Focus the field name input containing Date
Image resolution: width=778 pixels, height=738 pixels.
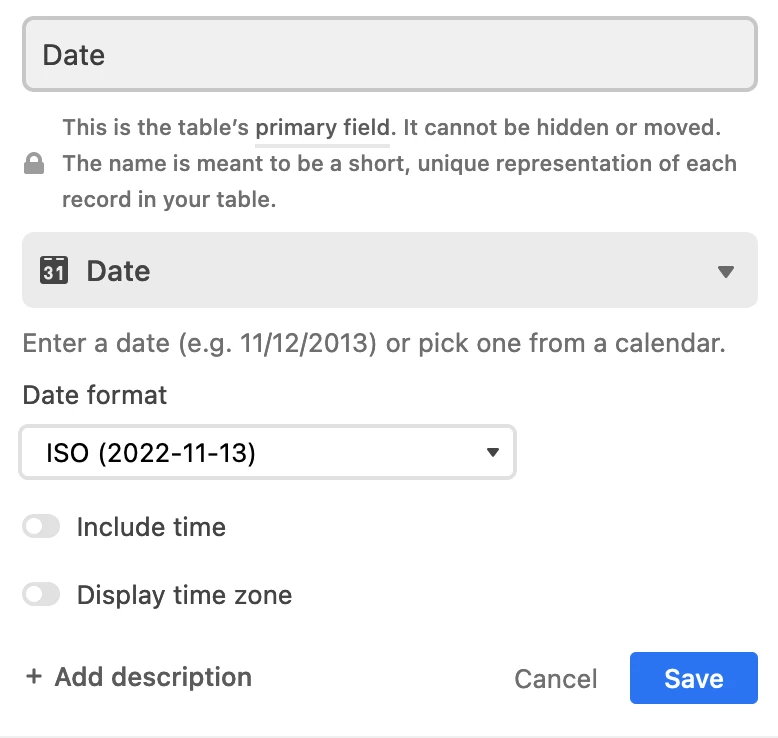389,54
